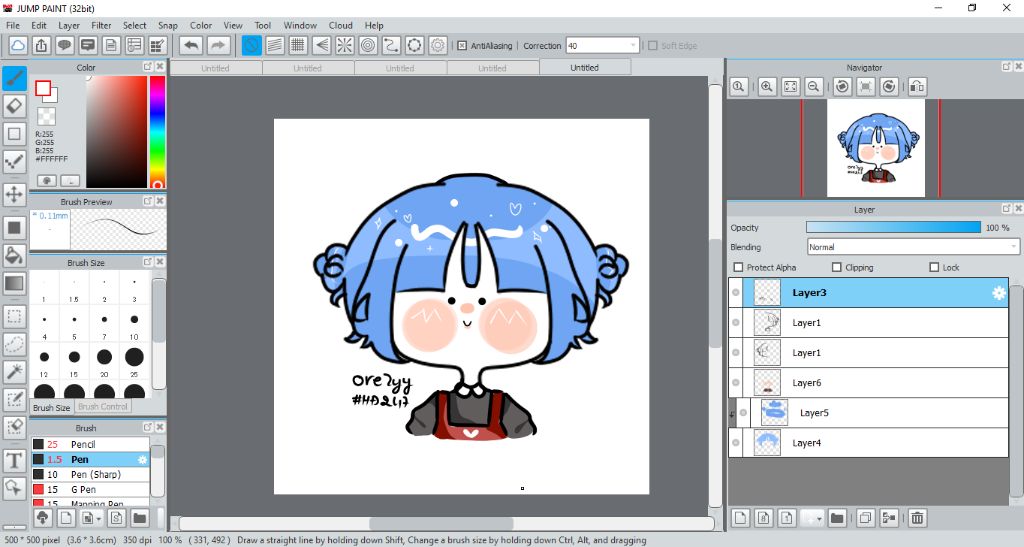Viewport: 1024px width, 547px height.
Task: Select the Bucket fill tool
Action: tap(14, 255)
